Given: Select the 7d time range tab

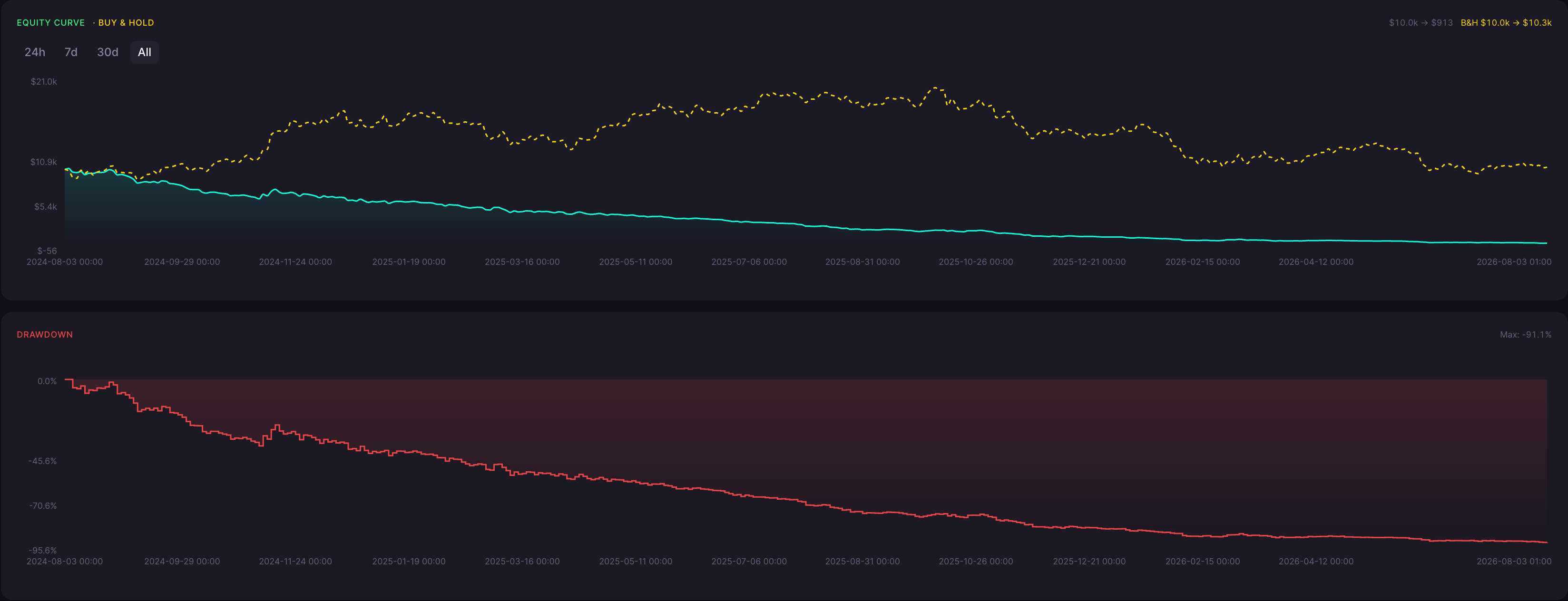Looking at the screenshot, I should tap(71, 52).
